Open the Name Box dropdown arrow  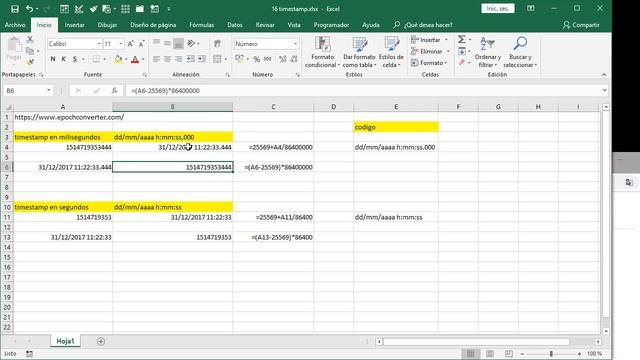tap(49, 91)
